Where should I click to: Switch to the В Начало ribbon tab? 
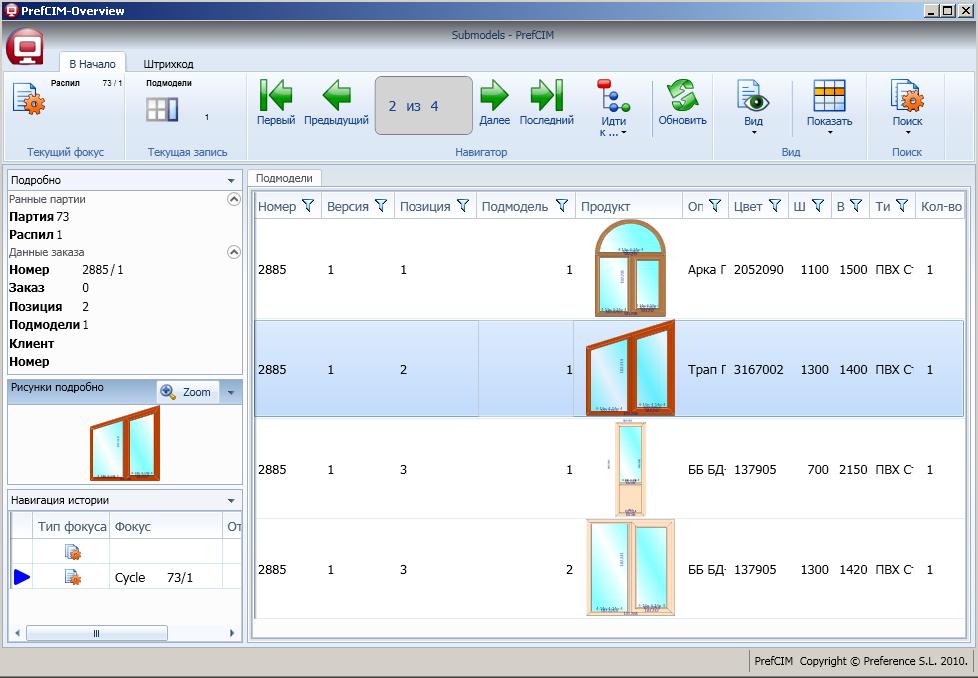pyautogui.click(x=92, y=64)
